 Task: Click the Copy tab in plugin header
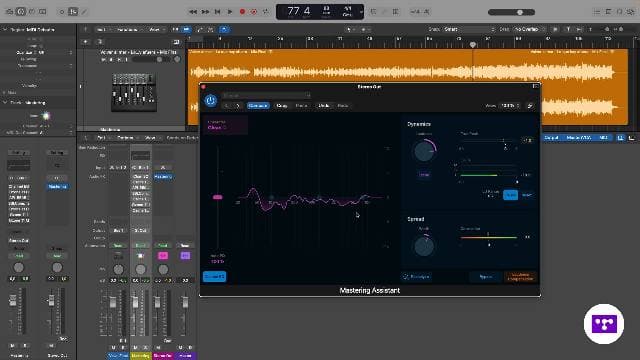click(x=282, y=106)
